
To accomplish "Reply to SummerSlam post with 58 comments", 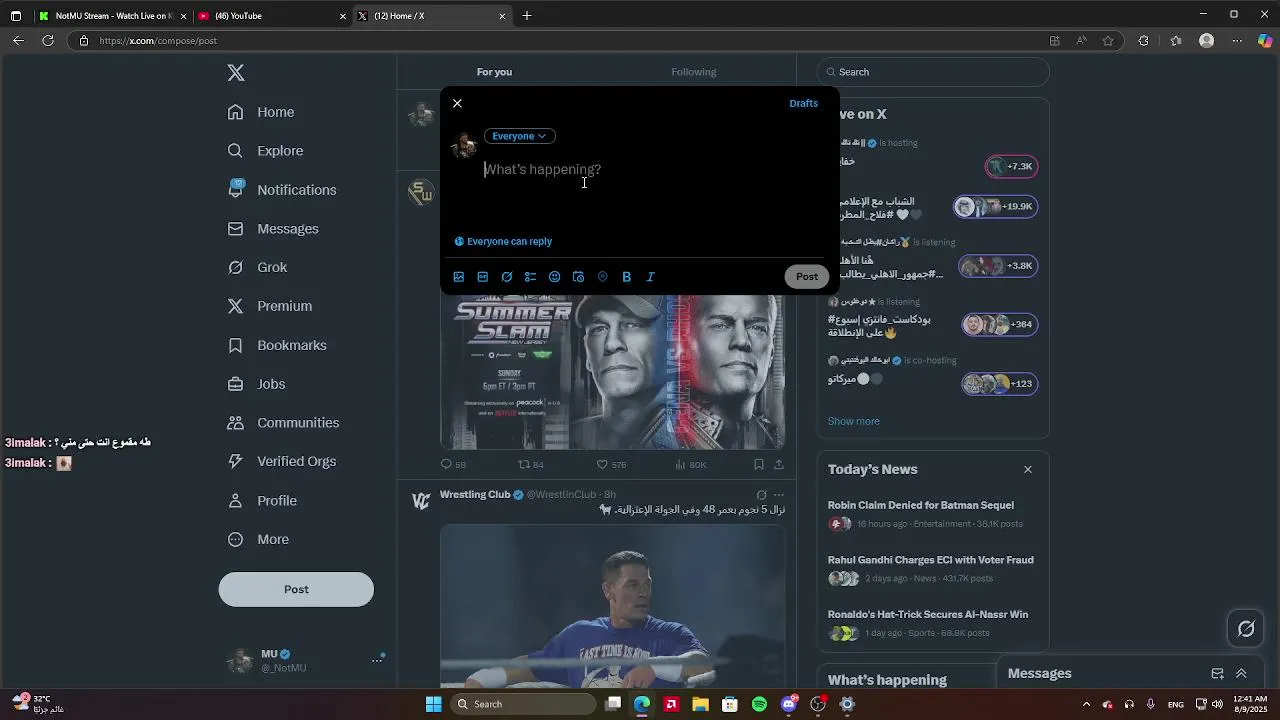I will pyautogui.click(x=453, y=464).
